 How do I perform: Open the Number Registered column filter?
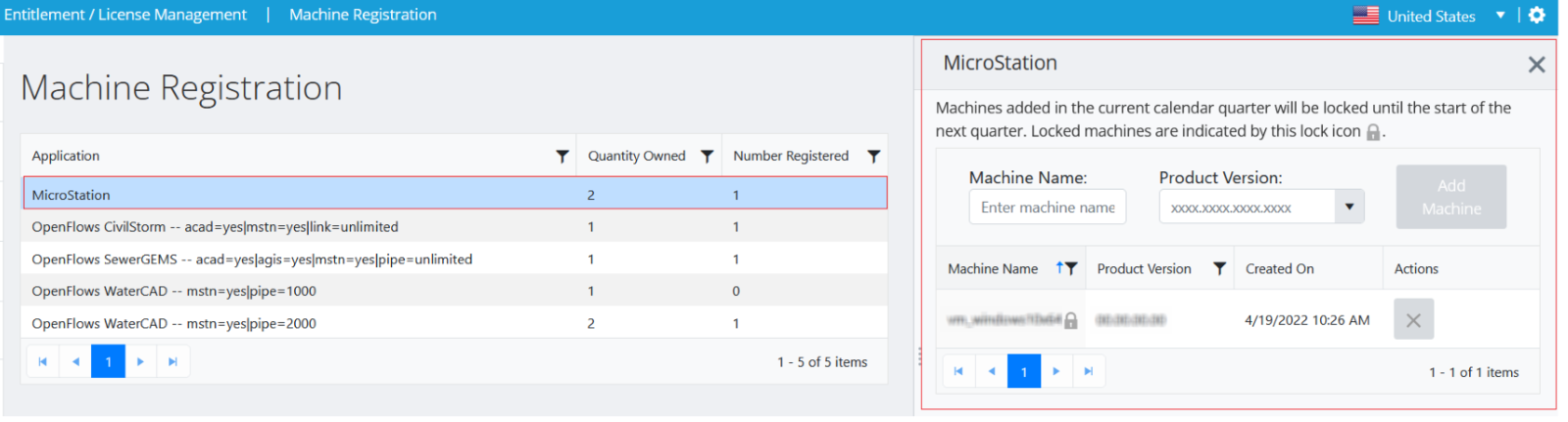[x=873, y=157]
